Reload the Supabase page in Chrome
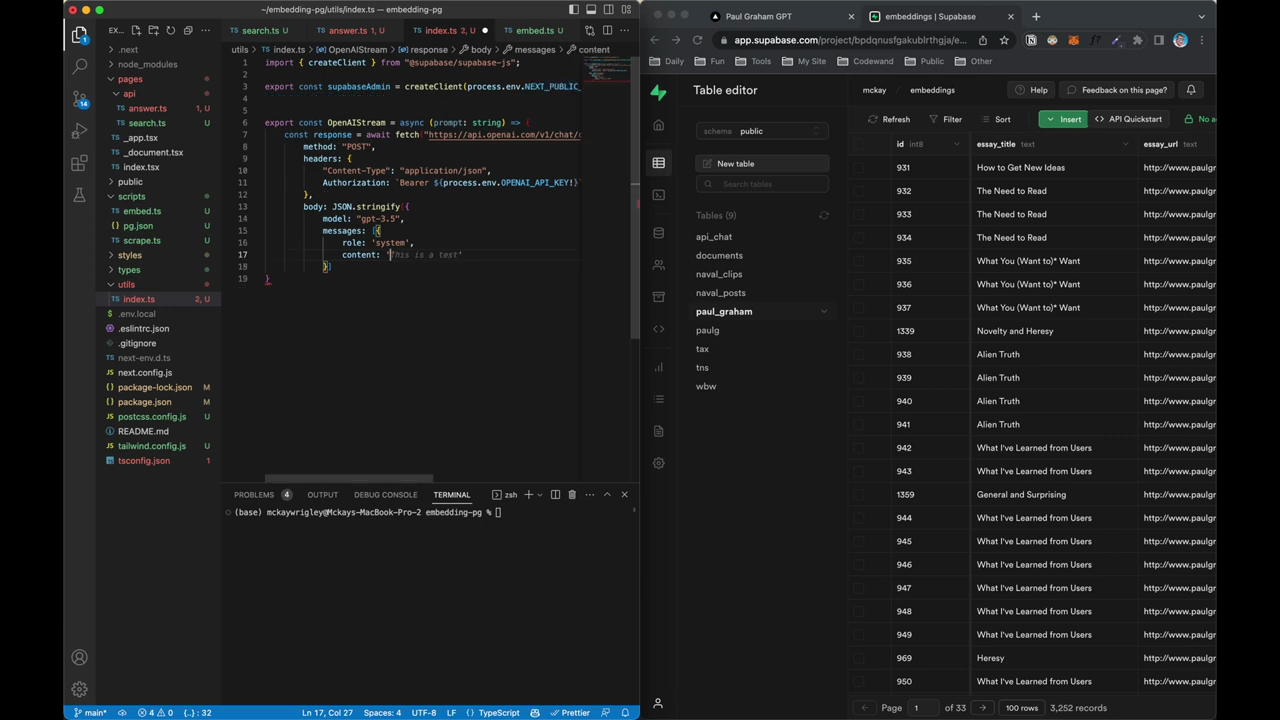Image resolution: width=1280 pixels, height=720 pixels. pyautogui.click(x=697, y=40)
